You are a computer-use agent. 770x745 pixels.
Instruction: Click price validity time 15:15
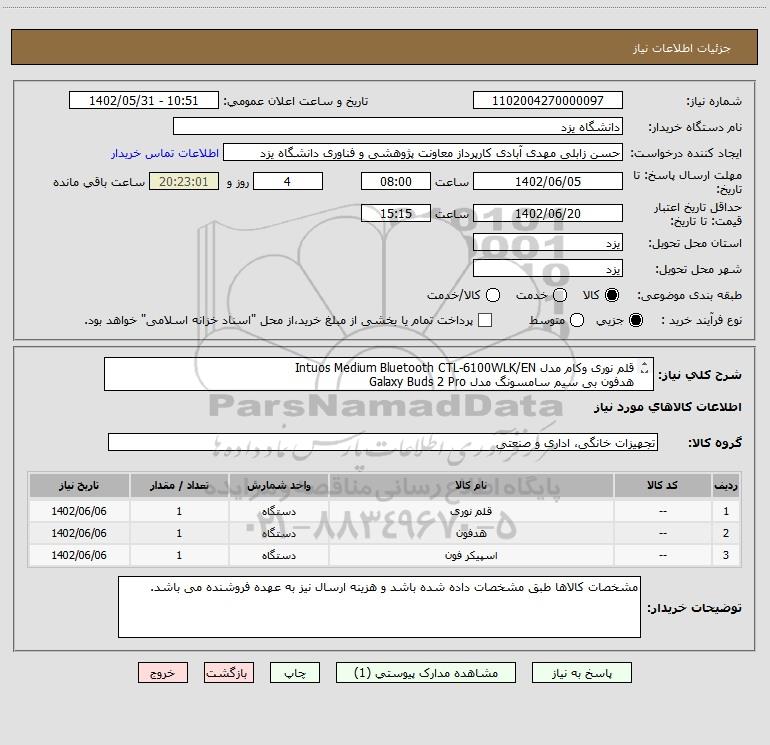[x=396, y=213]
